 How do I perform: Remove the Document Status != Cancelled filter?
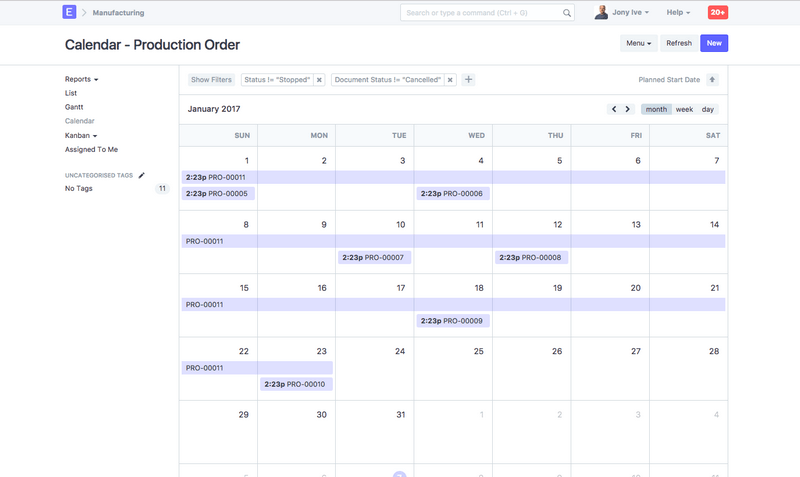[450, 80]
